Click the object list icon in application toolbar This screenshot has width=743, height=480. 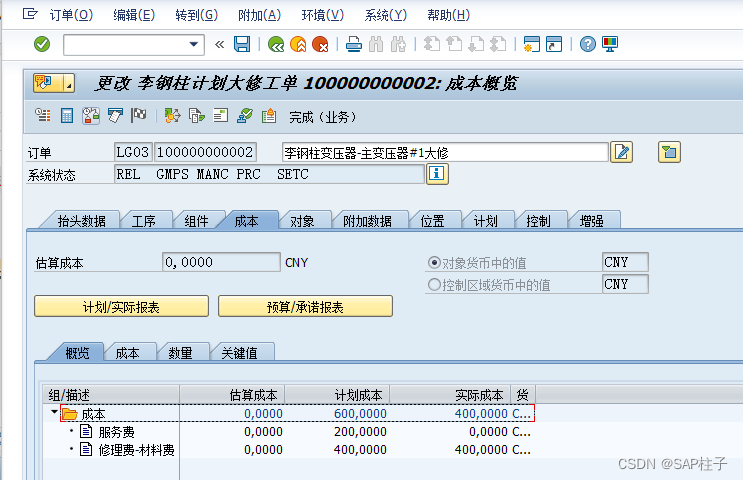tap(43, 115)
